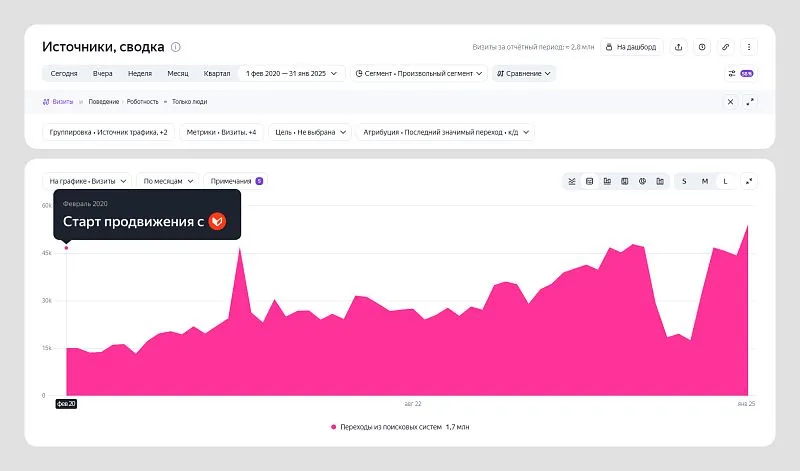This screenshot has height=471, width=800.
Task: Click the orange logo in the annotation tooltip
Action: point(217,221)
